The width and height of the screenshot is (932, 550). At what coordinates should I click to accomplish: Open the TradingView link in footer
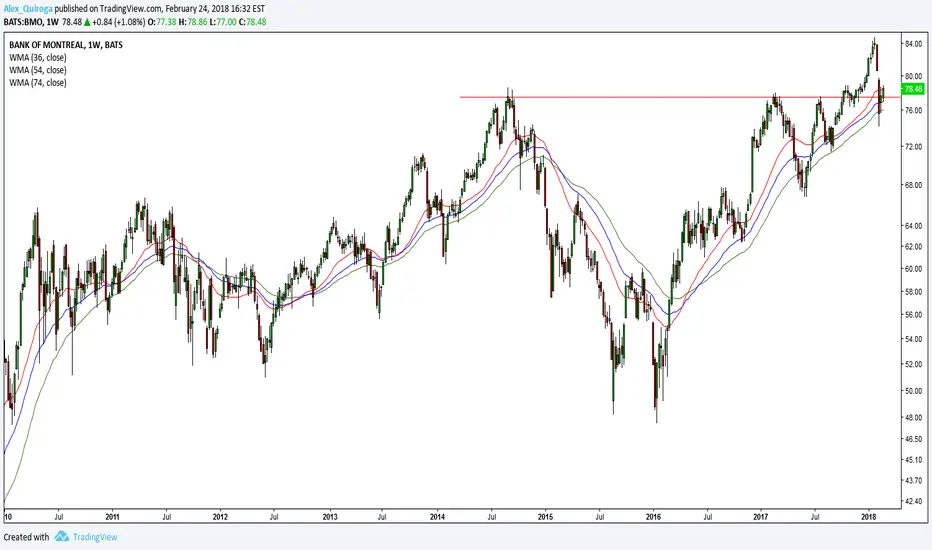(95, 537)
